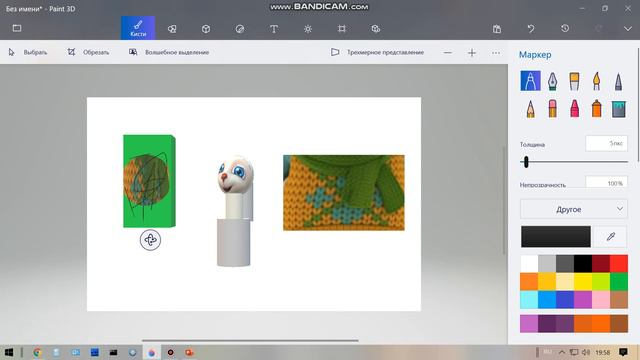Undo the last action

[531, 29]
